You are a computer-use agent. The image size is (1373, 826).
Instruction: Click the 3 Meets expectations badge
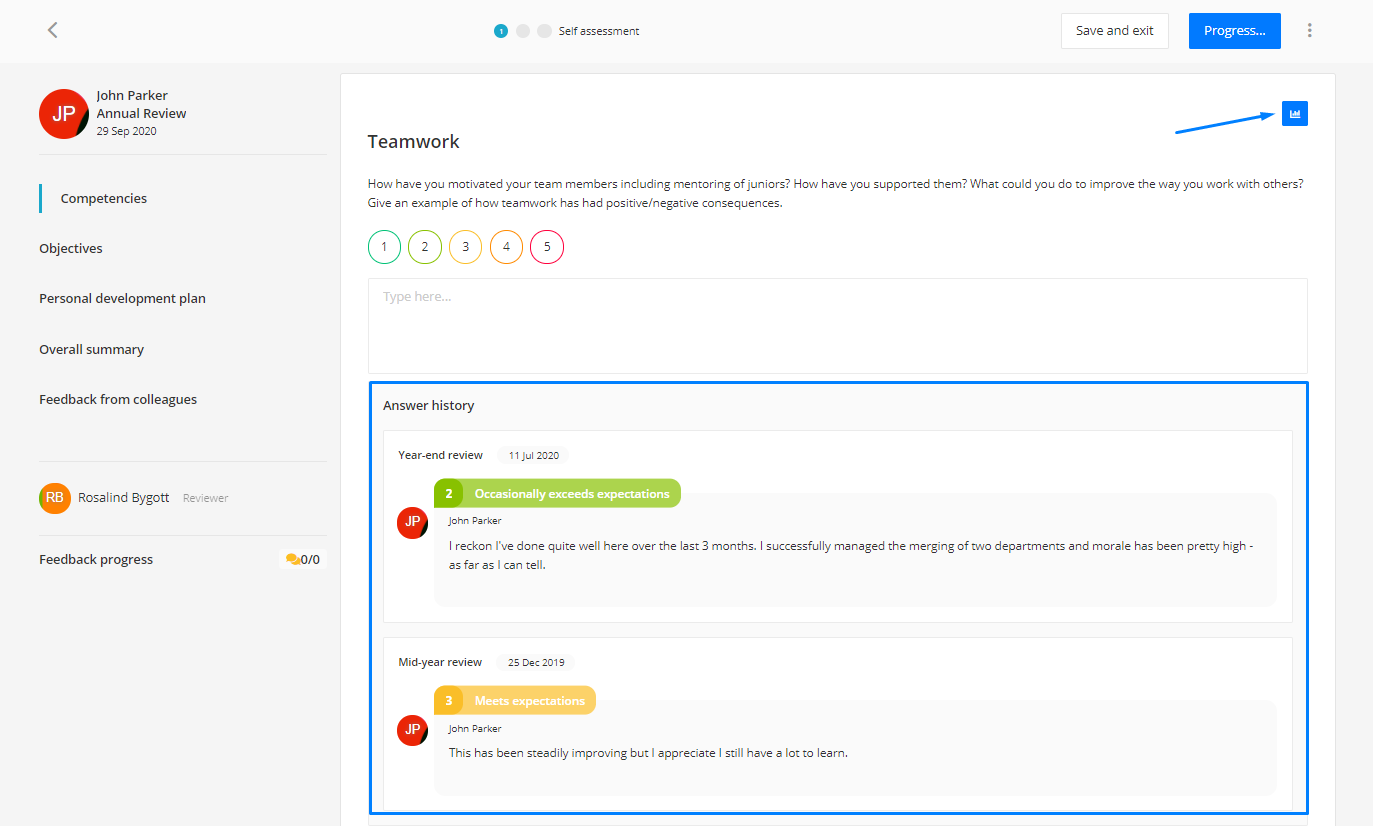point(515,700)
